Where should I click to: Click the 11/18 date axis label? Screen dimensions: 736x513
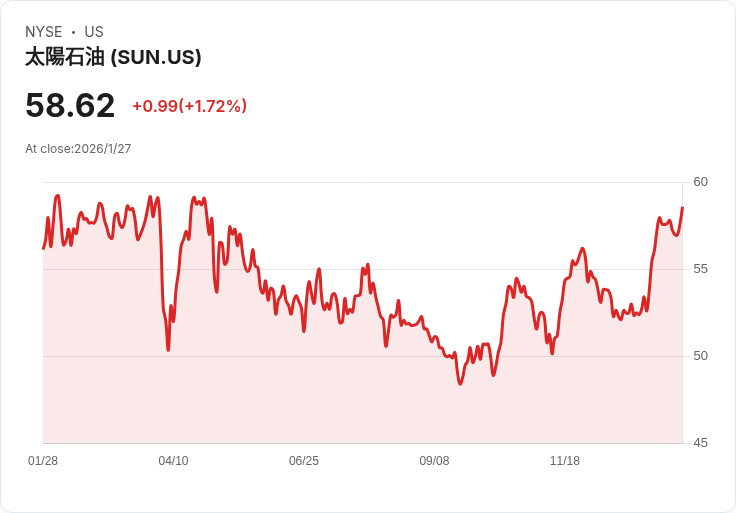565,461
